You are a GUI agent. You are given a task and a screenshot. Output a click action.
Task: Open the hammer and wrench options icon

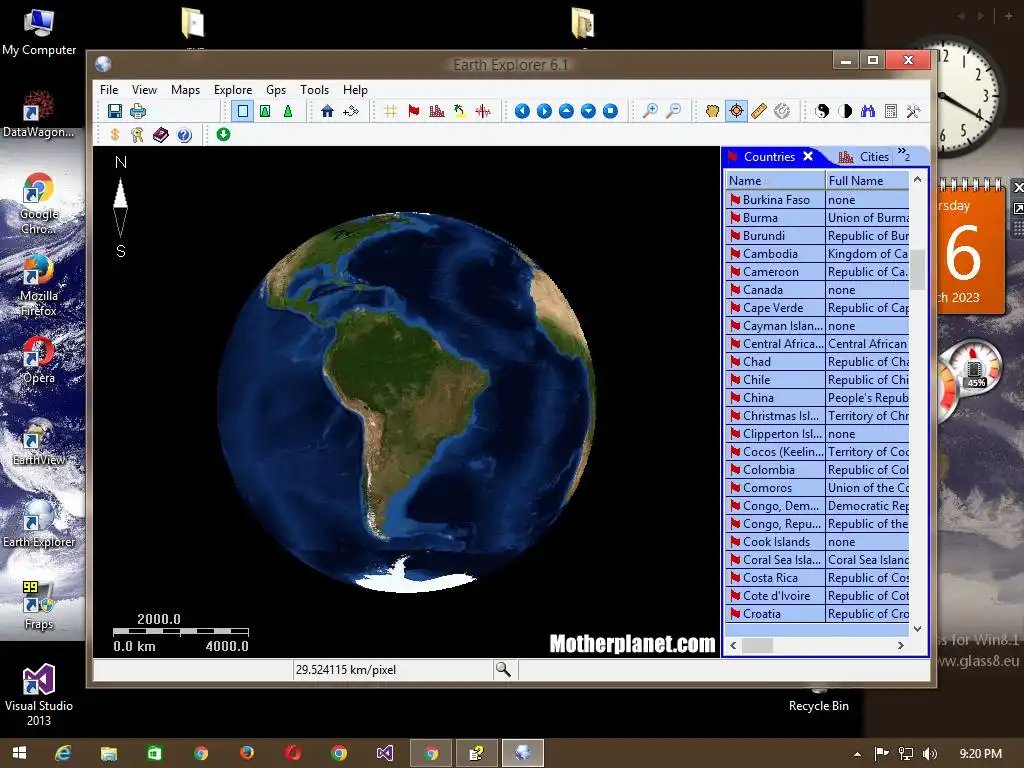click(913, 111)
